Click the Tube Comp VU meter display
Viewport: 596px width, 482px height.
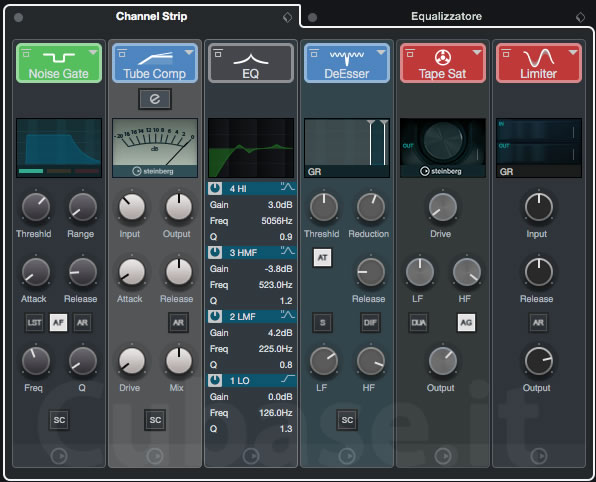155,148
